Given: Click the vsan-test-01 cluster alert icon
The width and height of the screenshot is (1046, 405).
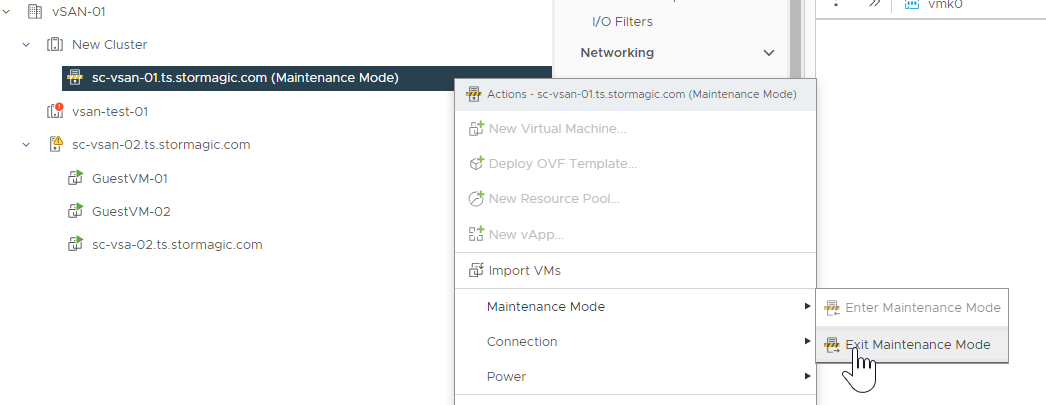Looking at the screenshot, I should point(55,111).
